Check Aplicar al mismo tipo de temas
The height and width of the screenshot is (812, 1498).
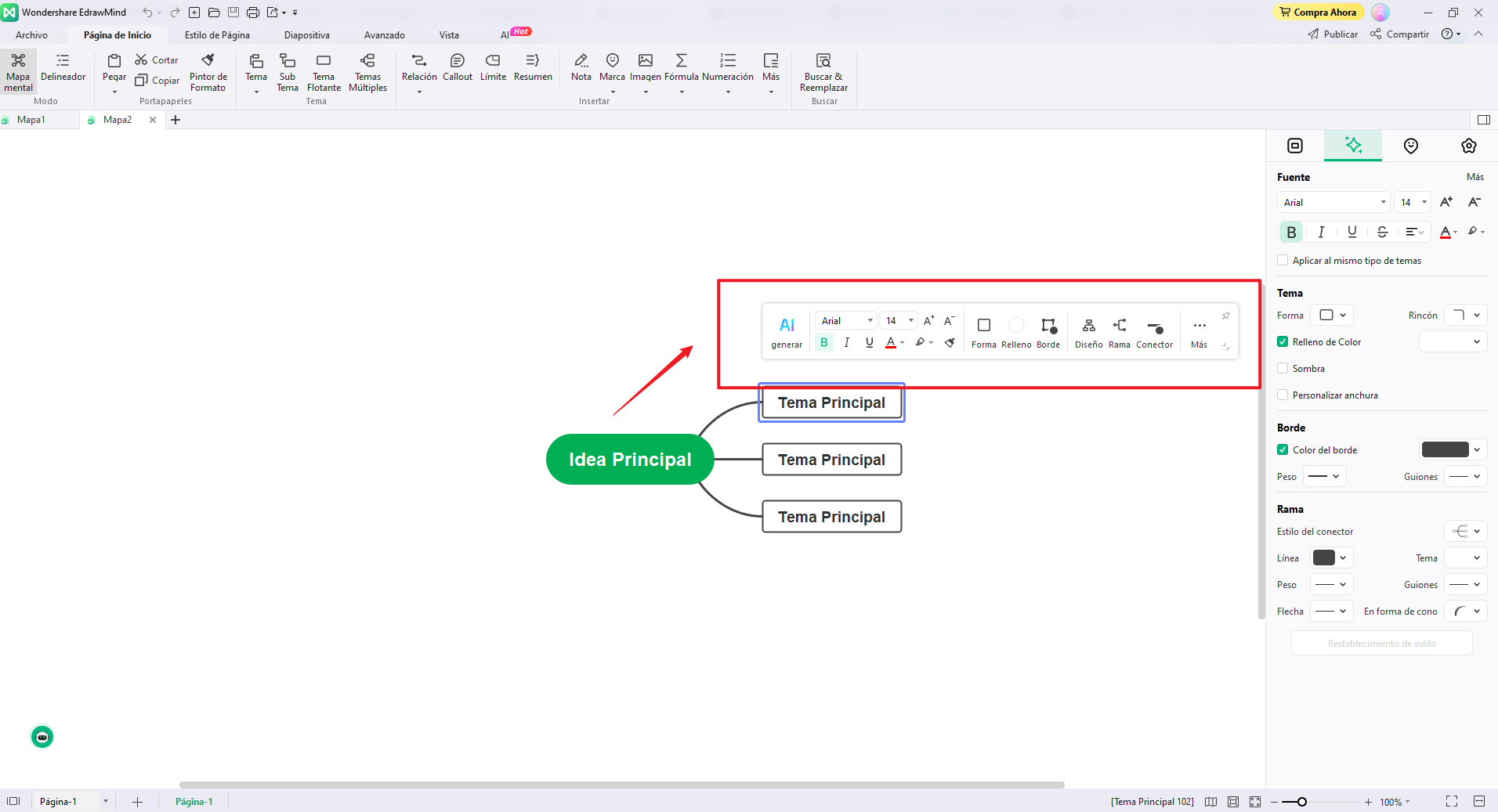(1283, 260)
